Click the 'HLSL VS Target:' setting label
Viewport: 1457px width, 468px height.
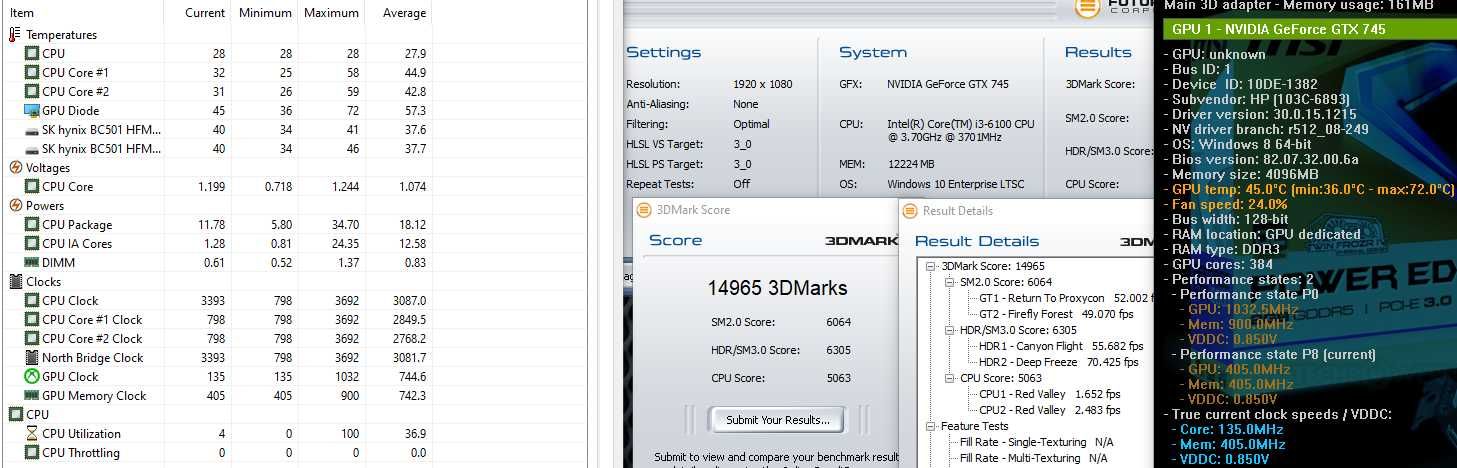point(664,144)
